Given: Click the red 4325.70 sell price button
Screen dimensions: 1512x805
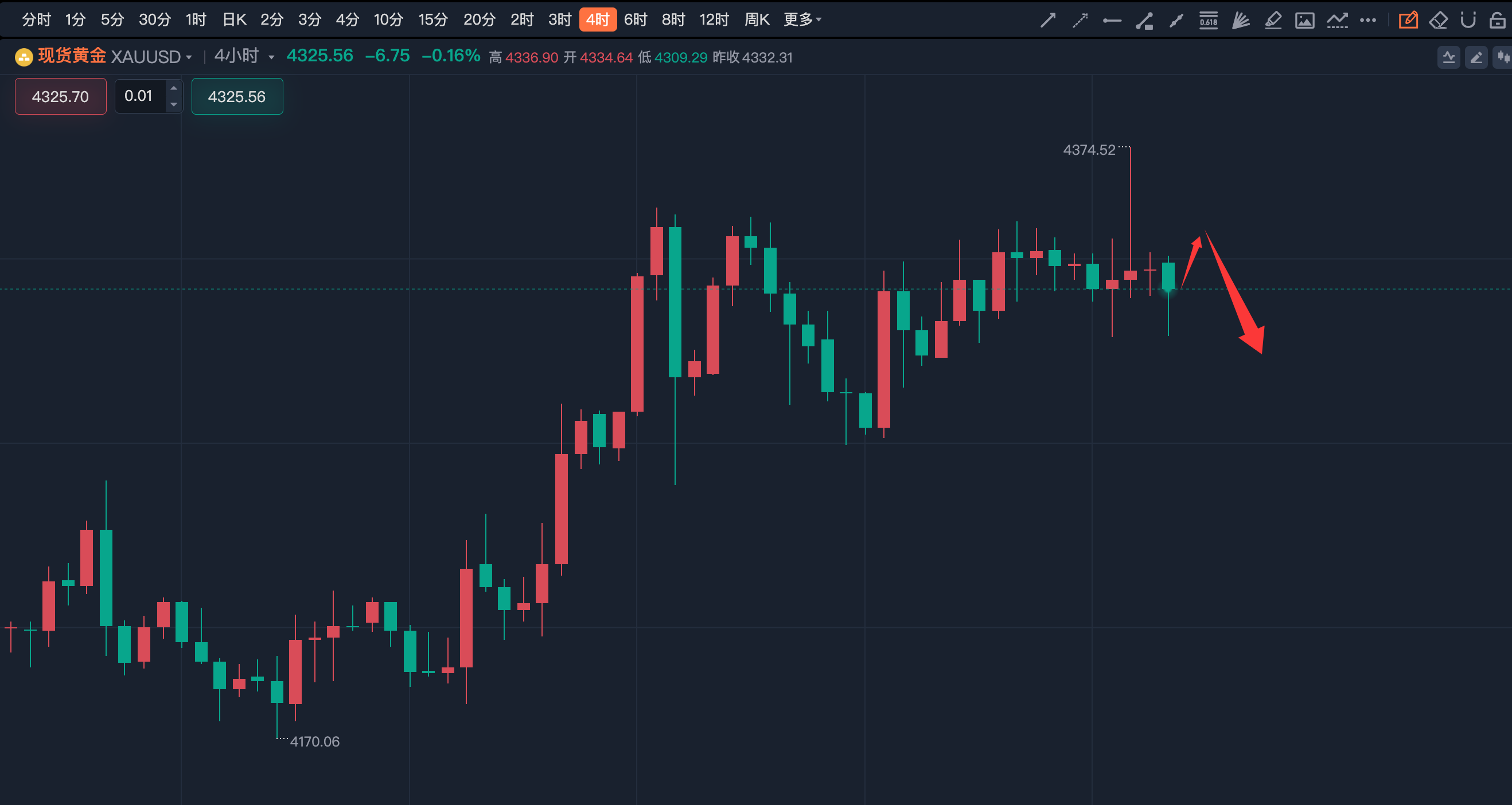Looking at the screenshot, I should (x=60, y=96).
